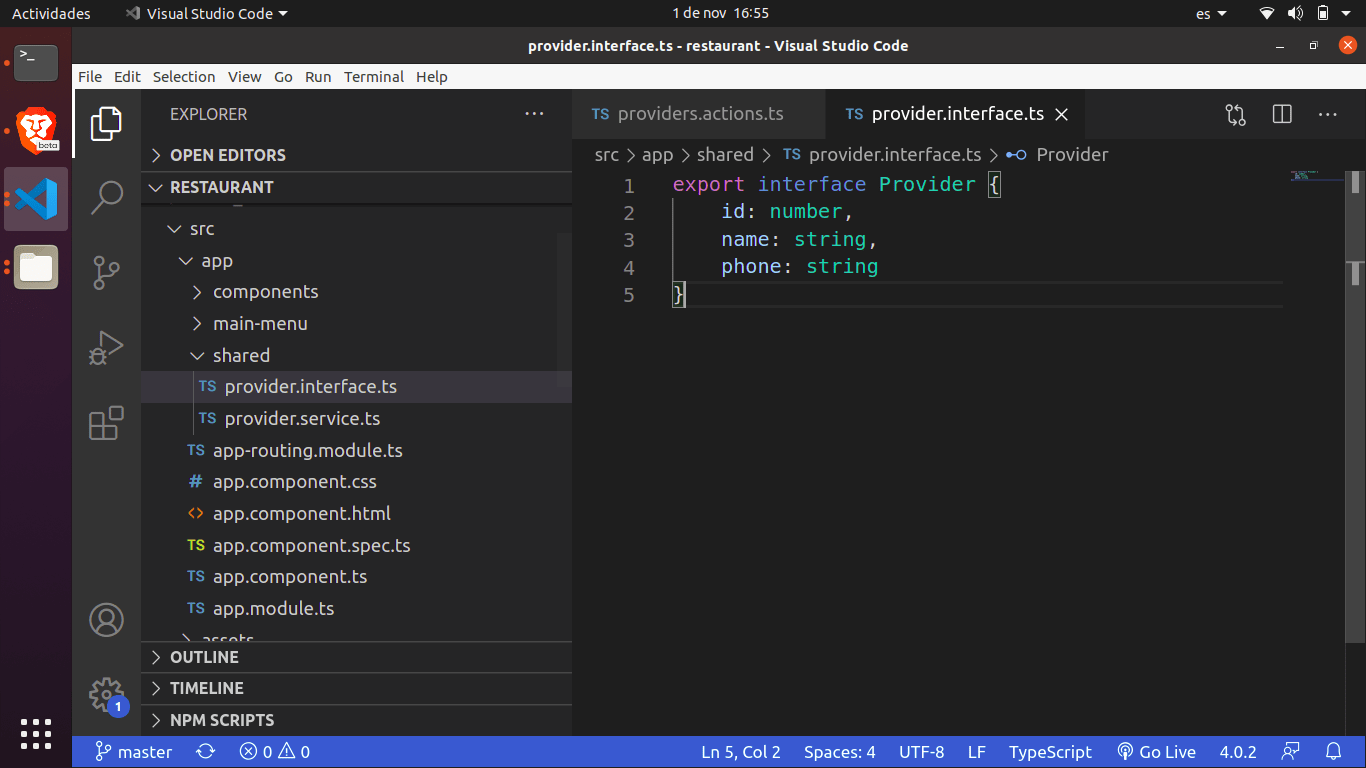Expand the OUTLINE section

pyautogui.click(x=204, y=657)
